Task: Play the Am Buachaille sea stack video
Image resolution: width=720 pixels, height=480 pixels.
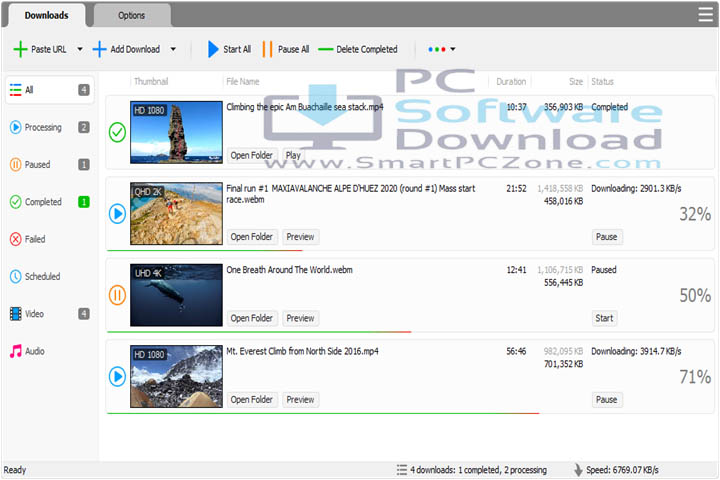Action: coord(293,155)
